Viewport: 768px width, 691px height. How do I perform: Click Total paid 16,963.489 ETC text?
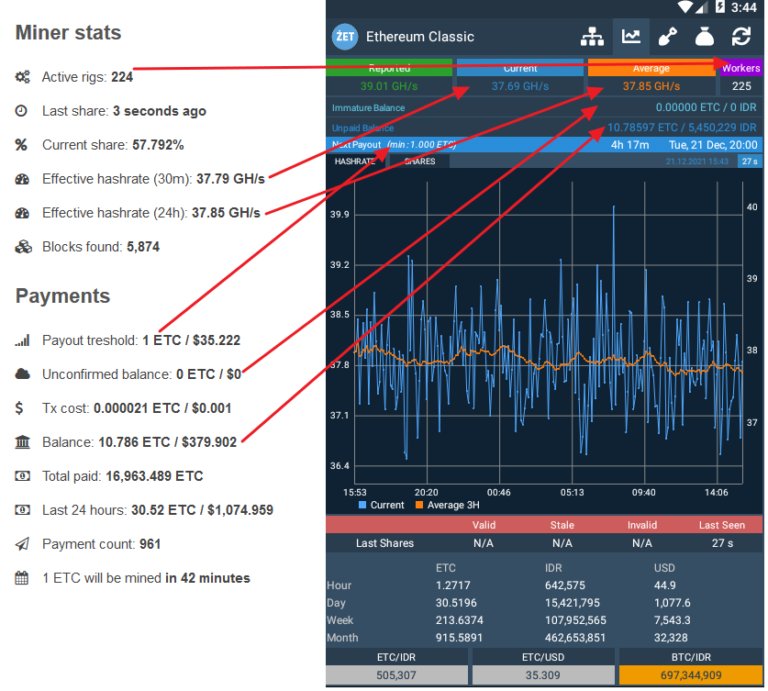122,476
